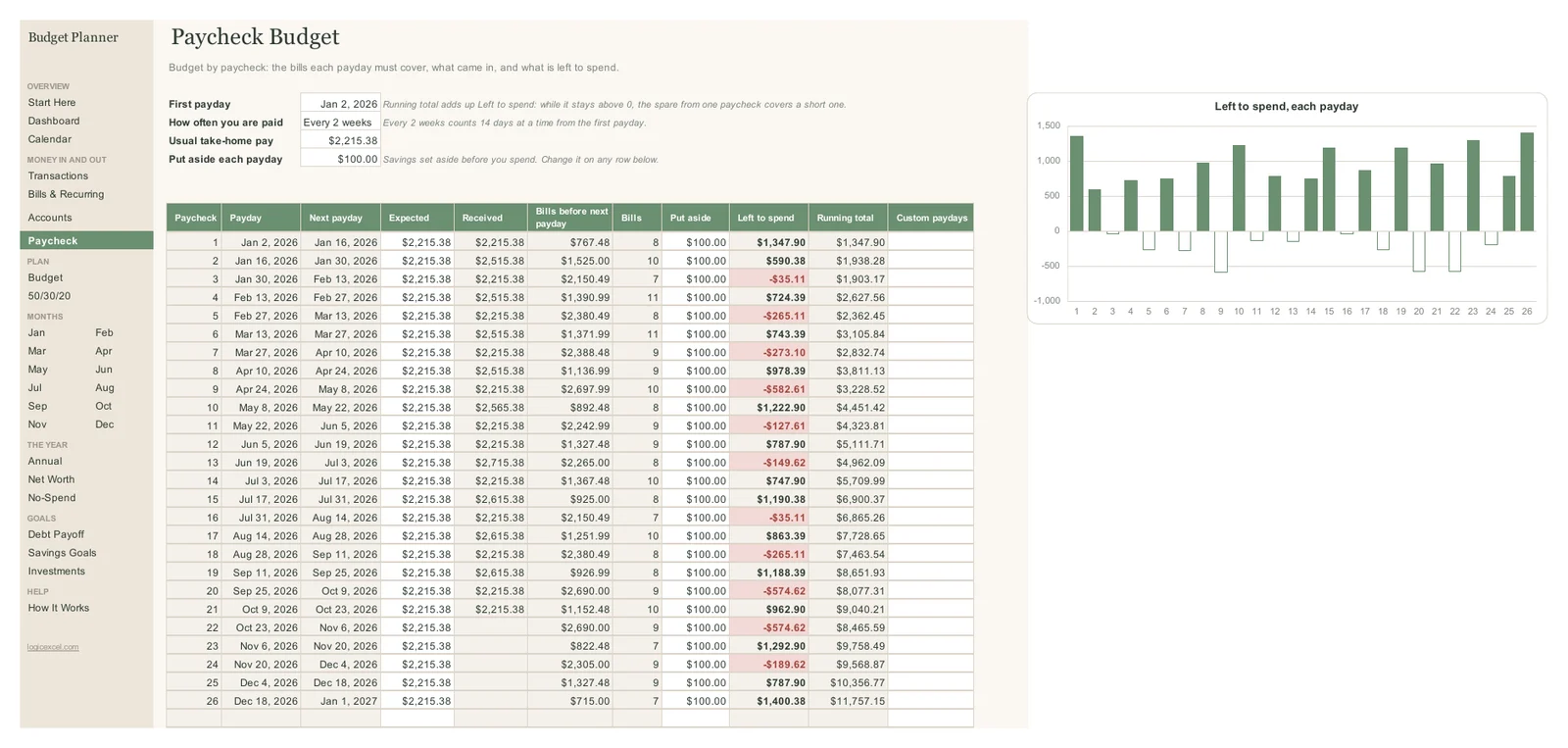
Task: Open the Investments sheet
Action: (56, 572)
